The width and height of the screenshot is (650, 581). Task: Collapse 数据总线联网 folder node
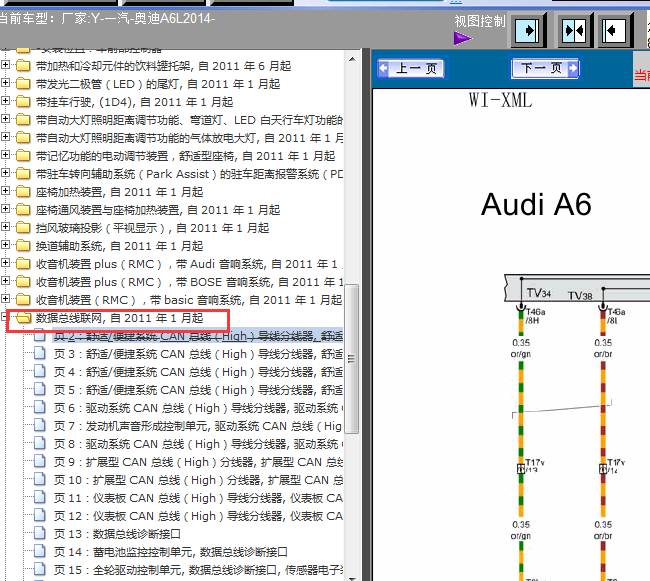[x=5, y=317]
